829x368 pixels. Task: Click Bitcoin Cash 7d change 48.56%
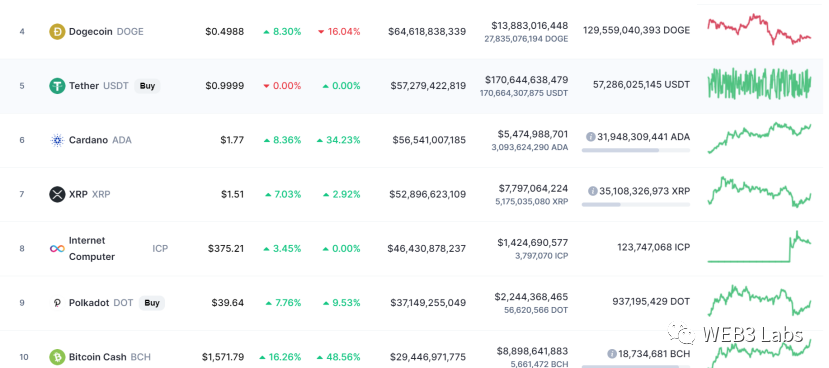click(x=338, y=357)
